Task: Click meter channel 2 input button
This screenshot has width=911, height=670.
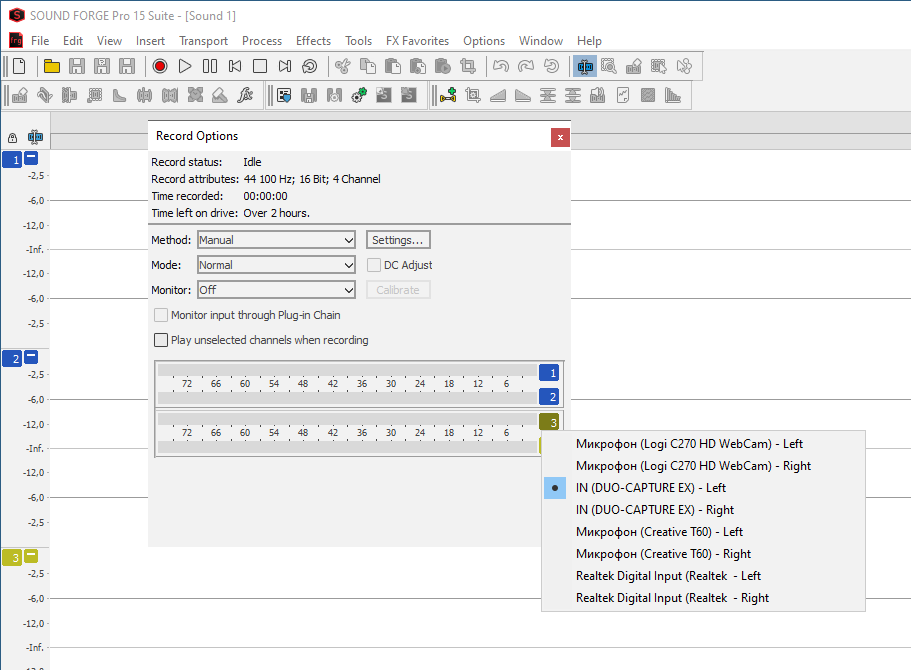Action: (548, 397)
